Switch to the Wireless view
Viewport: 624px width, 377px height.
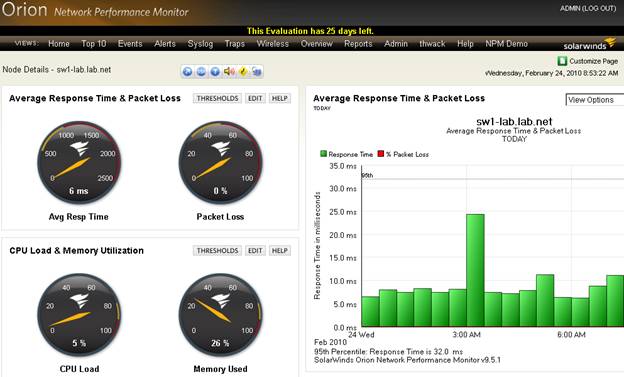(x=273, y=44)
